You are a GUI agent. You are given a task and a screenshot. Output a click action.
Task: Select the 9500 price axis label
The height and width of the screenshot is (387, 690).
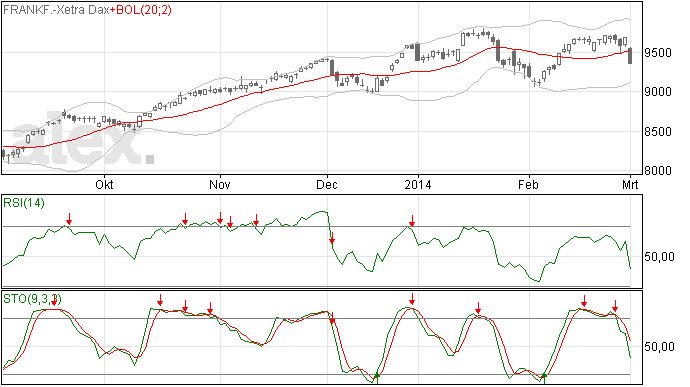point(658,53)
